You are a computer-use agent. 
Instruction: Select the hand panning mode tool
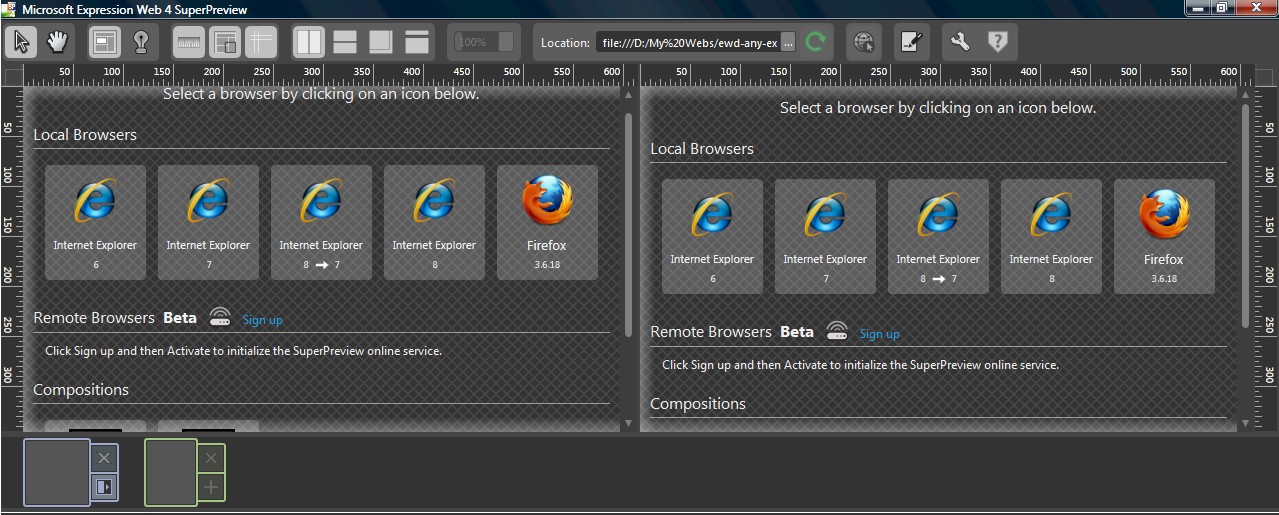point(57,42)
